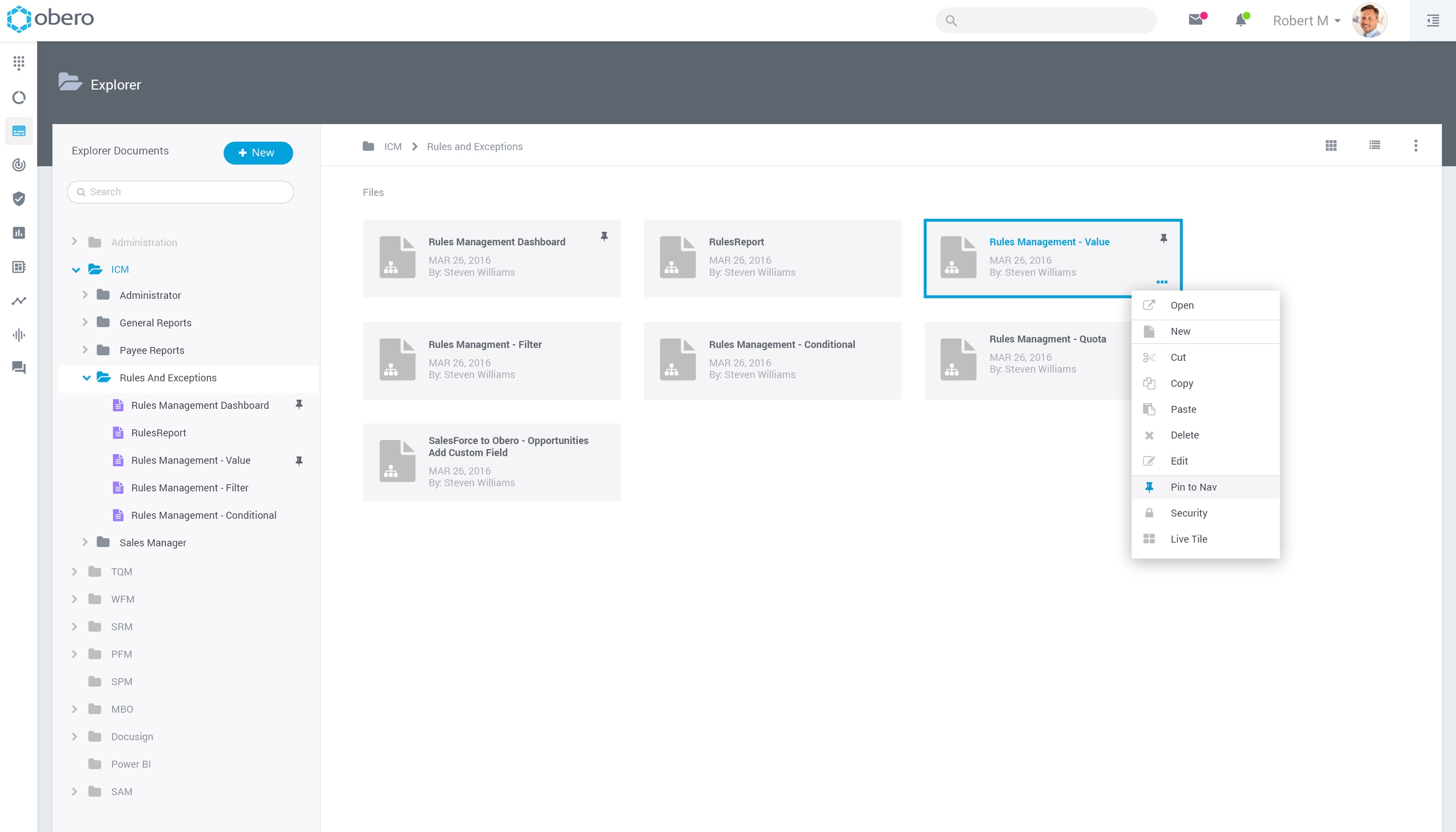Screen dimensions: 1456x832
Task: Switch to grid tile view
Action: pyautogui.click(x=1331, y=146)
